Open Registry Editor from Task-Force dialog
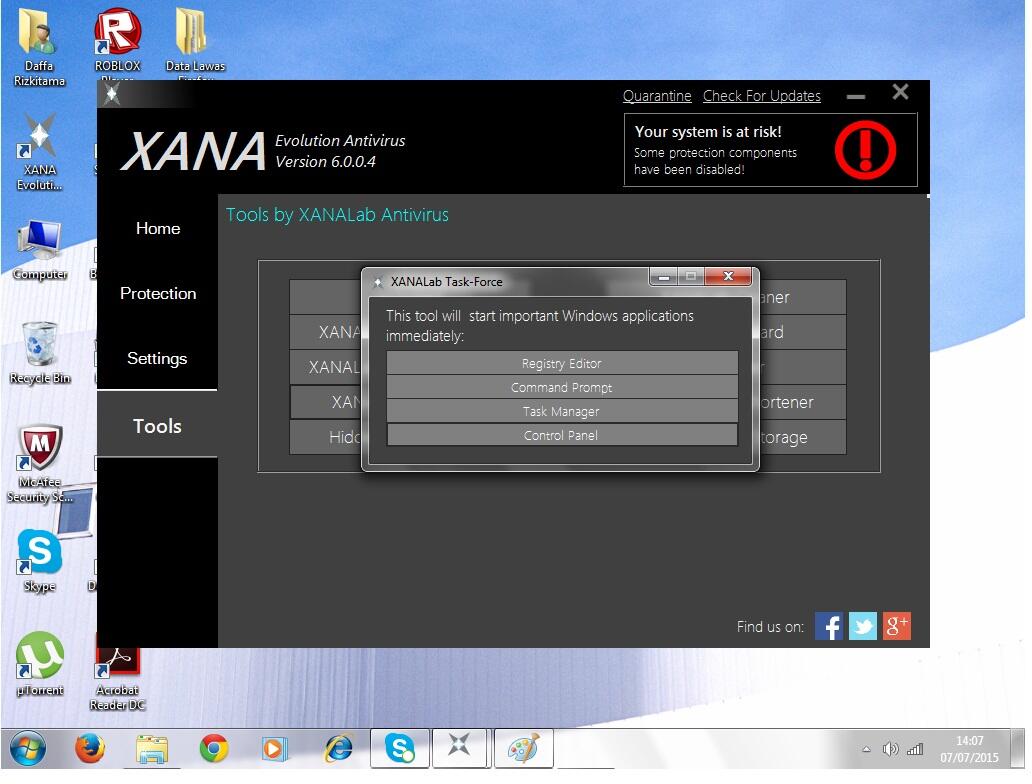1032x784 pixels. click(561, 363)
